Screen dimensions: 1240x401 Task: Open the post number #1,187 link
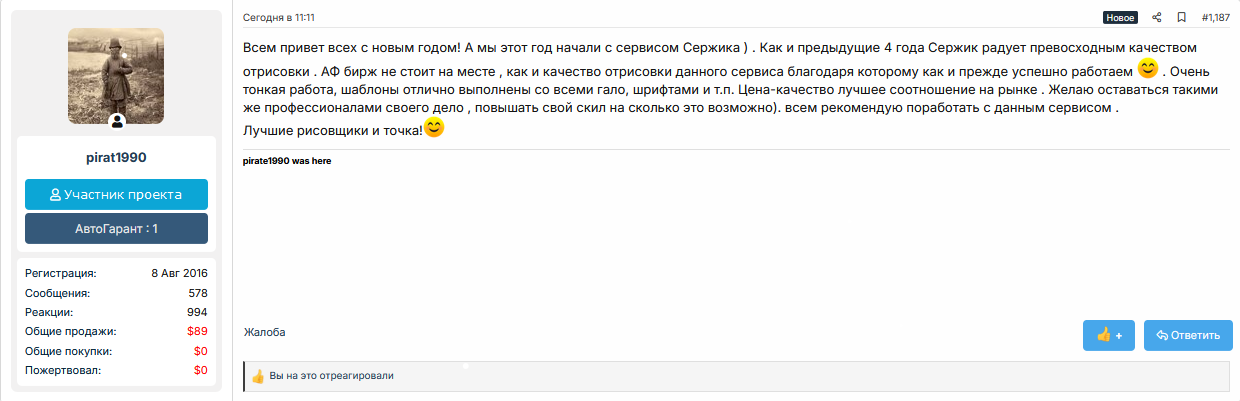(x=1215, y=17)
